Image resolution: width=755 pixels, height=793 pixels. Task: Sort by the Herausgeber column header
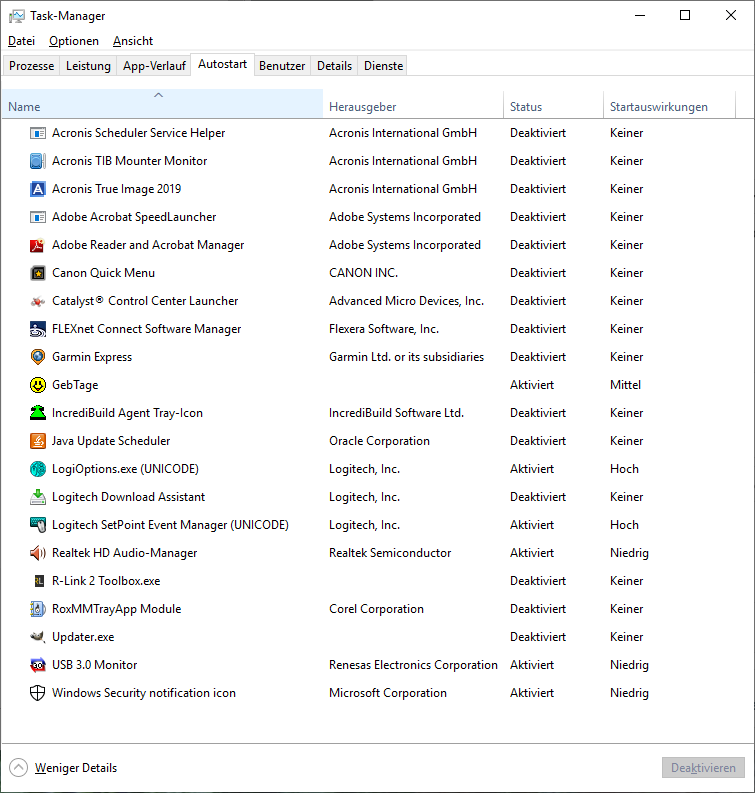[x=413, y=104]
